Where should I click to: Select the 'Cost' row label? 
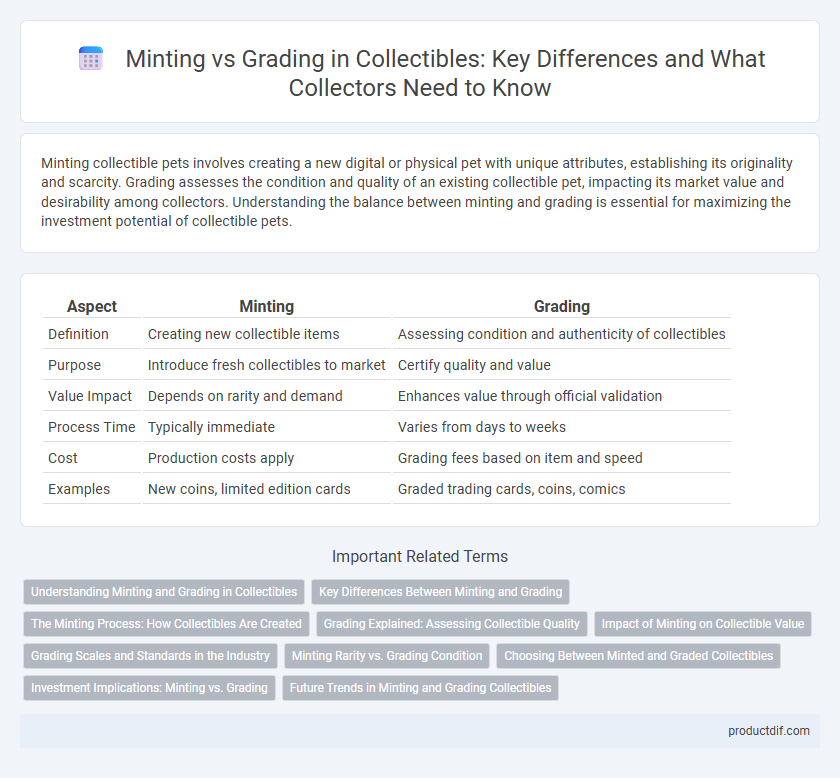click(63, 458)
